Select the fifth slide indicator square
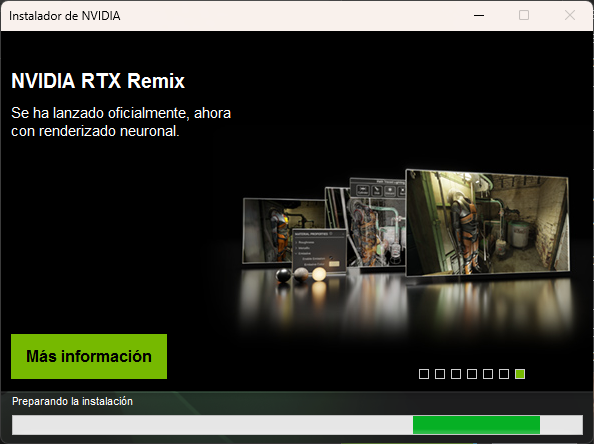The image size is (594, 444). click(x=488, y=374)
